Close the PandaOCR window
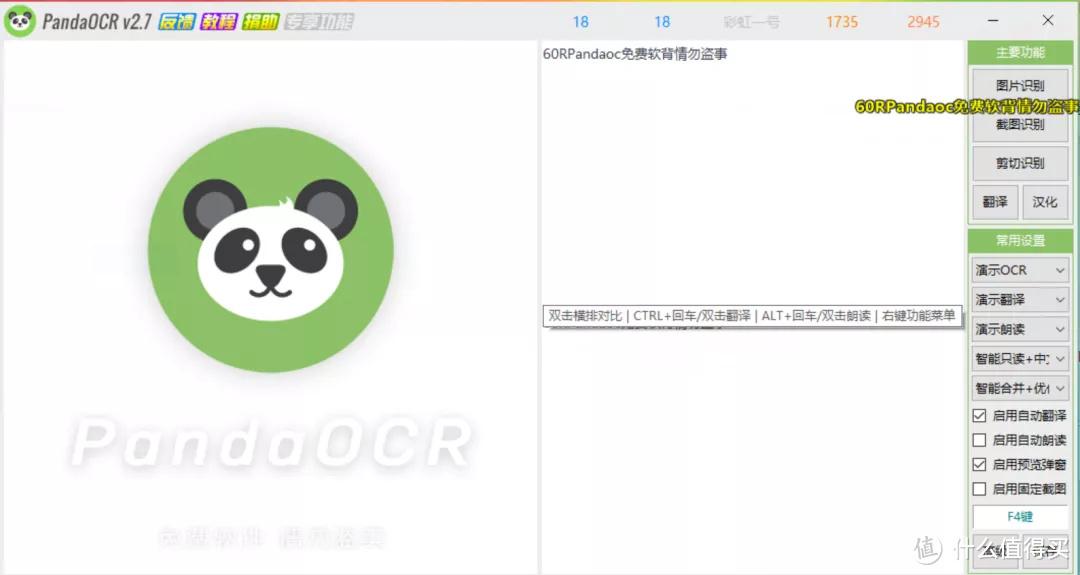This screenshot has width=1080, height=575. 1048,21
